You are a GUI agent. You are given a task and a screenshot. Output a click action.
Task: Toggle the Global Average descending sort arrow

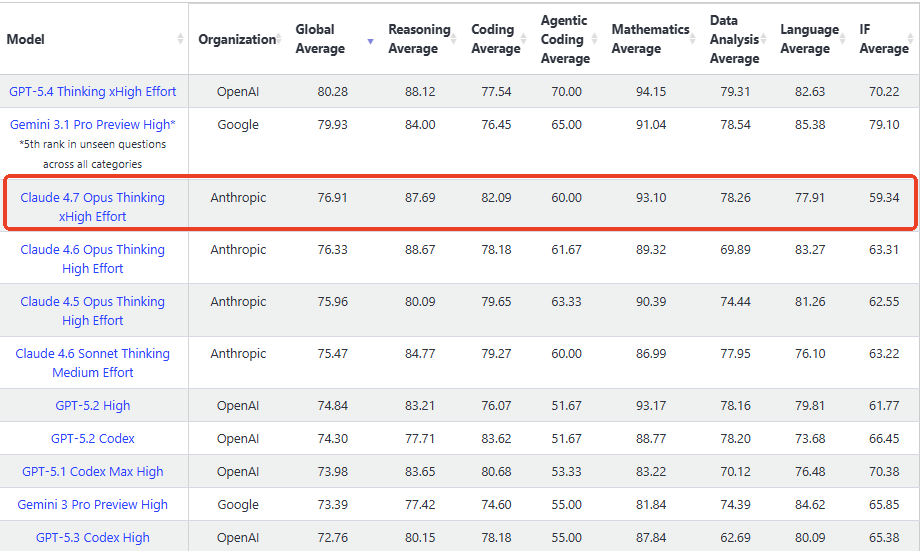coord(370,40)
